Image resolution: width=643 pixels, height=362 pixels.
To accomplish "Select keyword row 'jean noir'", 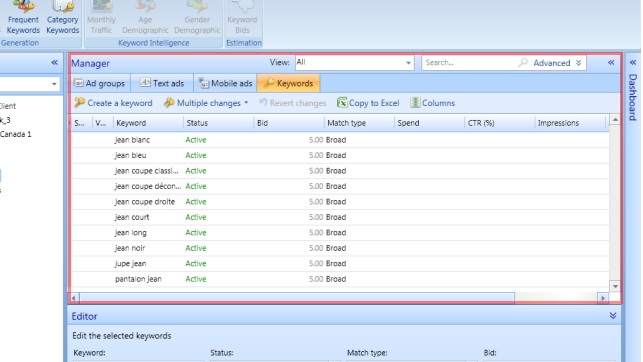I will pos(340,248).
